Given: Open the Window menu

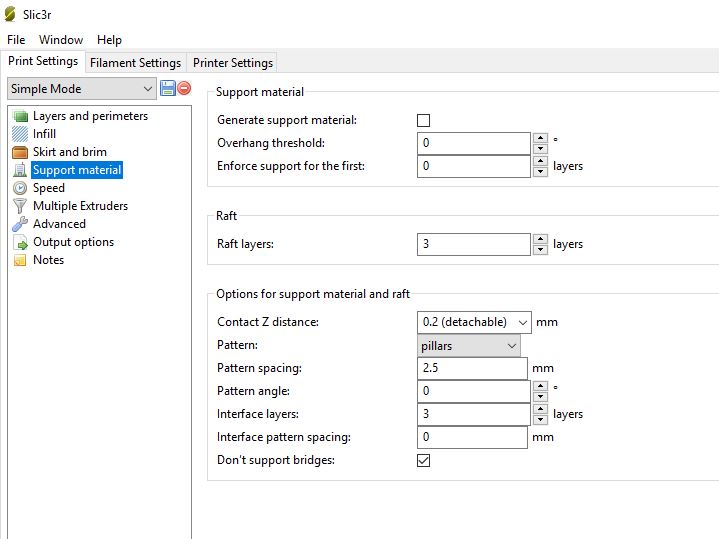Looking at the screenshot, I should [61, 40].
